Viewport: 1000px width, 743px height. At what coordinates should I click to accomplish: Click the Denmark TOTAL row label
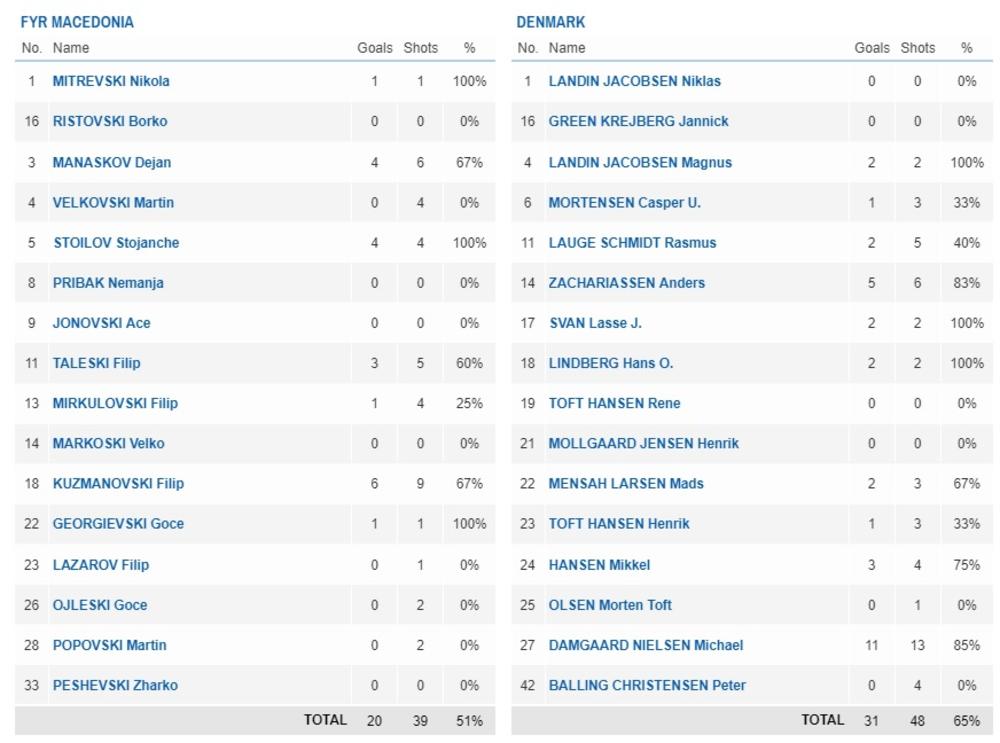822,720
